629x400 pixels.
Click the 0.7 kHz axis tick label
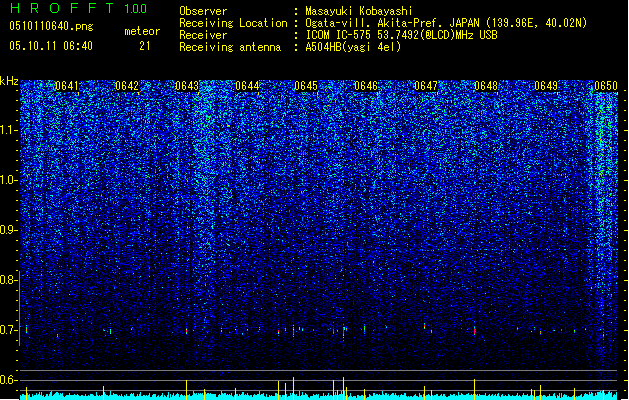pos(9,330)
